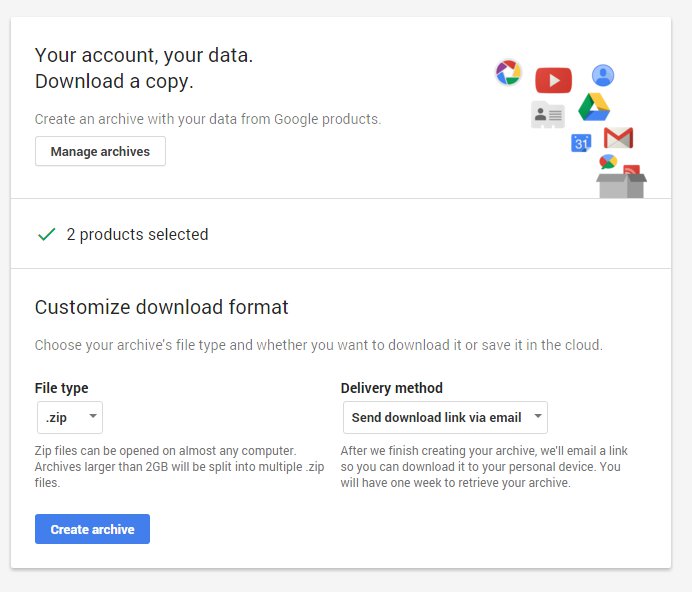Click the Customize download format heading
Screen dimensions: 692x592
pyautogui.click(x=161, y=307)
